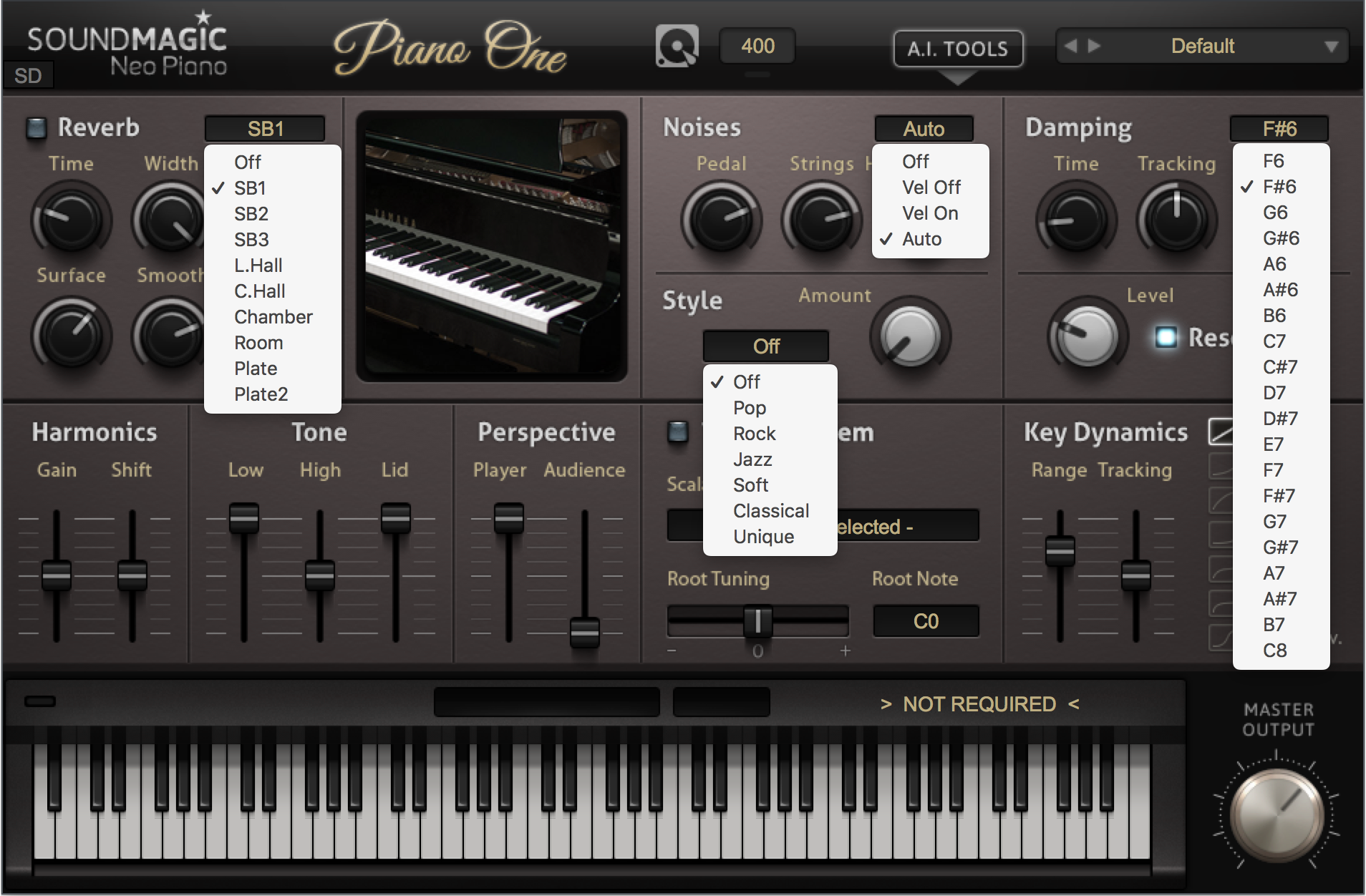Choose Chamber in the reverb menu
1366x896 pixels.
272,317
